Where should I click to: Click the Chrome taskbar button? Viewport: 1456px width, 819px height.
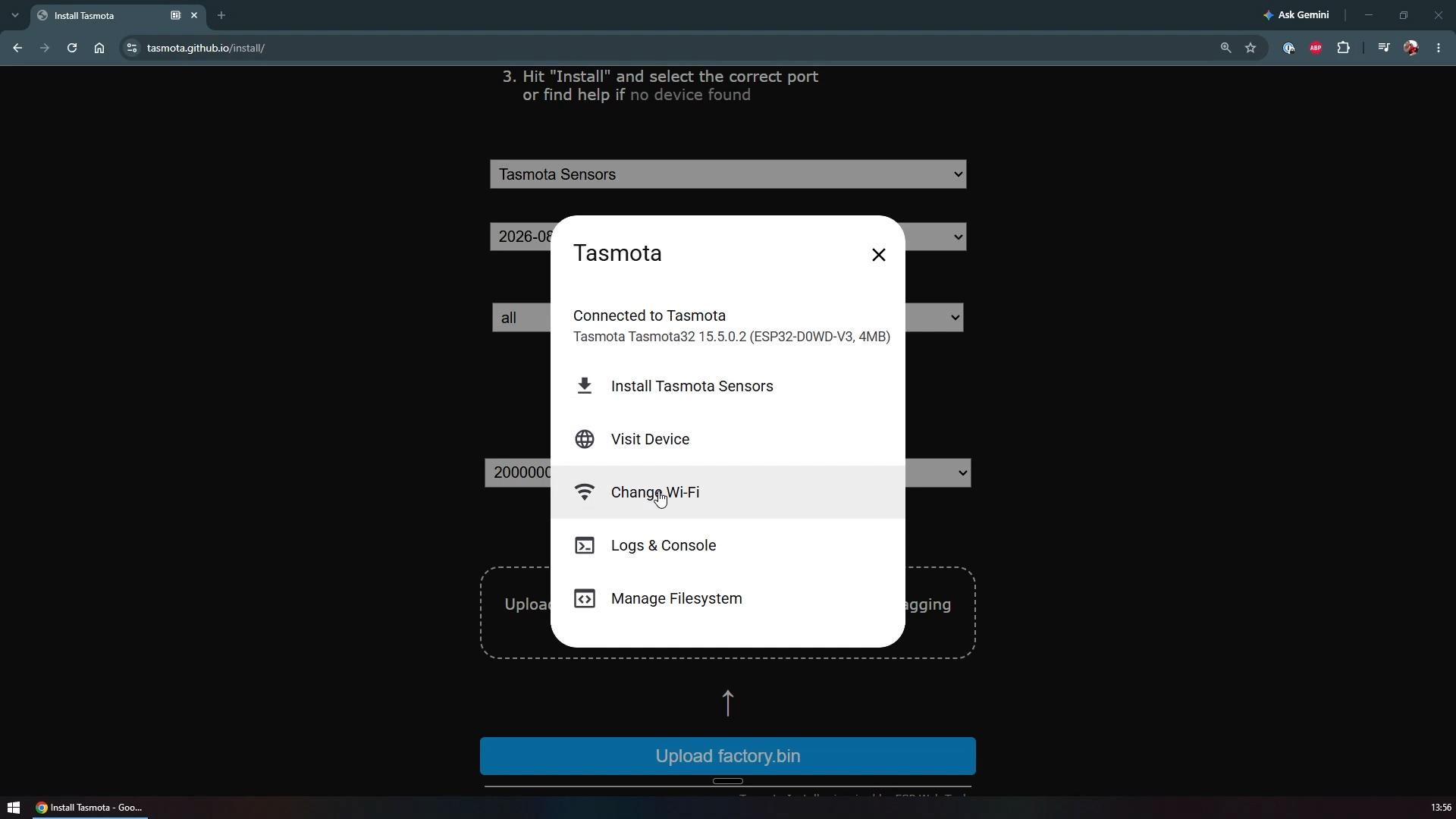tap(89, 808)
